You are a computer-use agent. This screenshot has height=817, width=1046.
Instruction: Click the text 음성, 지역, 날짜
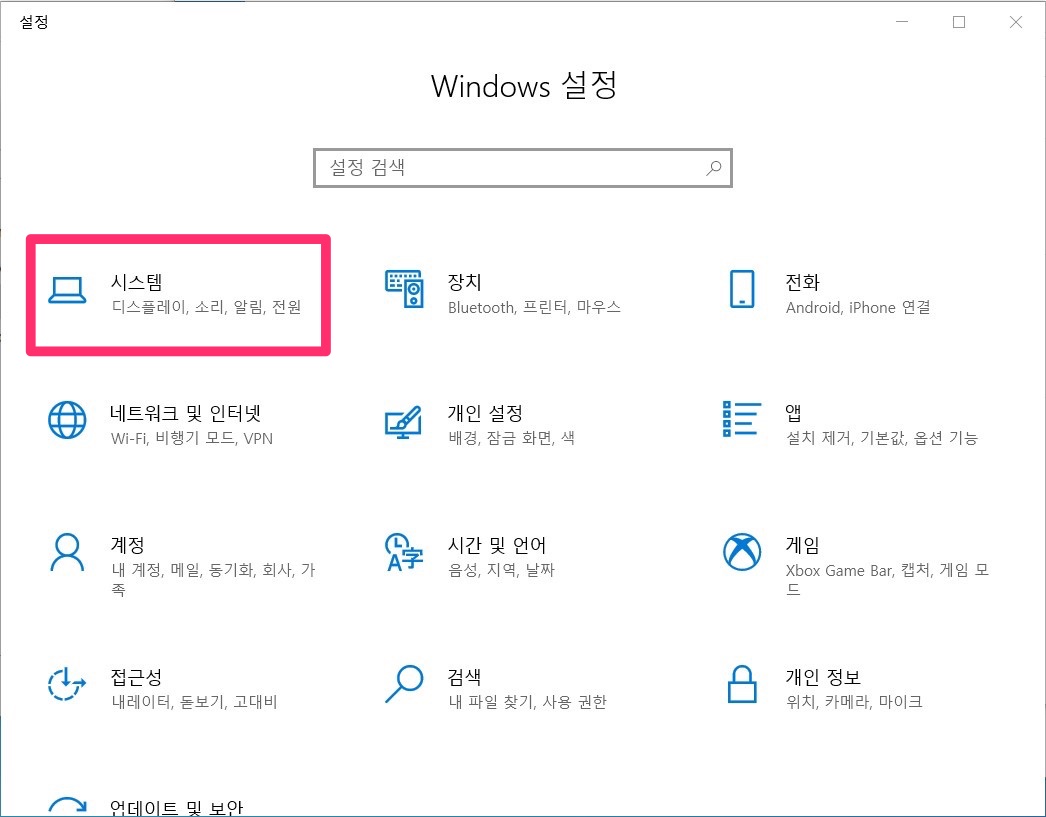pyautogui.click(x=502, y=570)
